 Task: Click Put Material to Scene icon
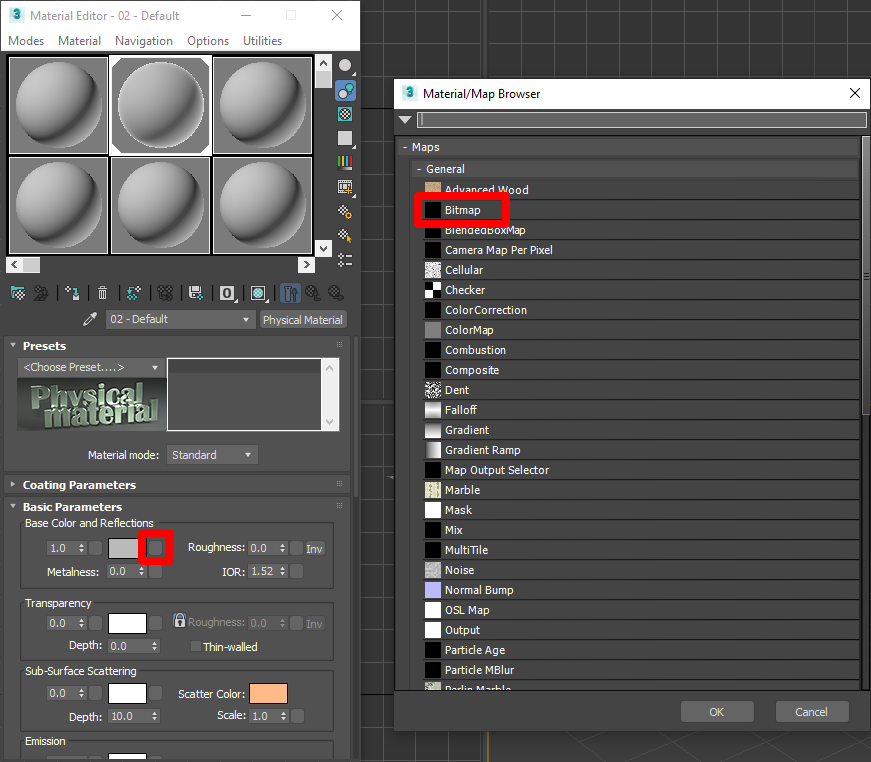[41, 293]
